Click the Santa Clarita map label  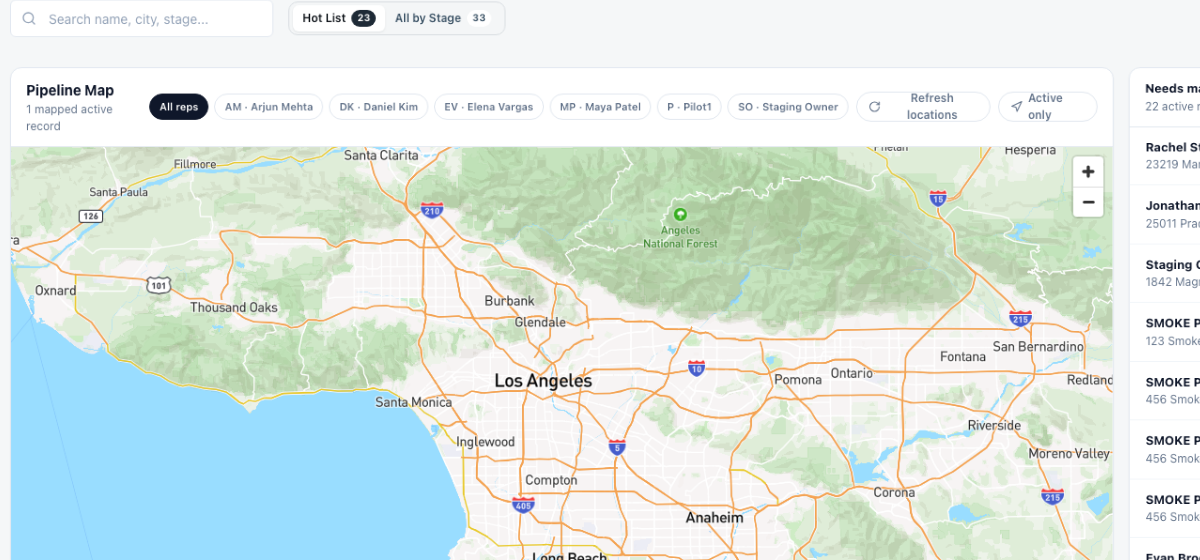[x=381, y=155]
